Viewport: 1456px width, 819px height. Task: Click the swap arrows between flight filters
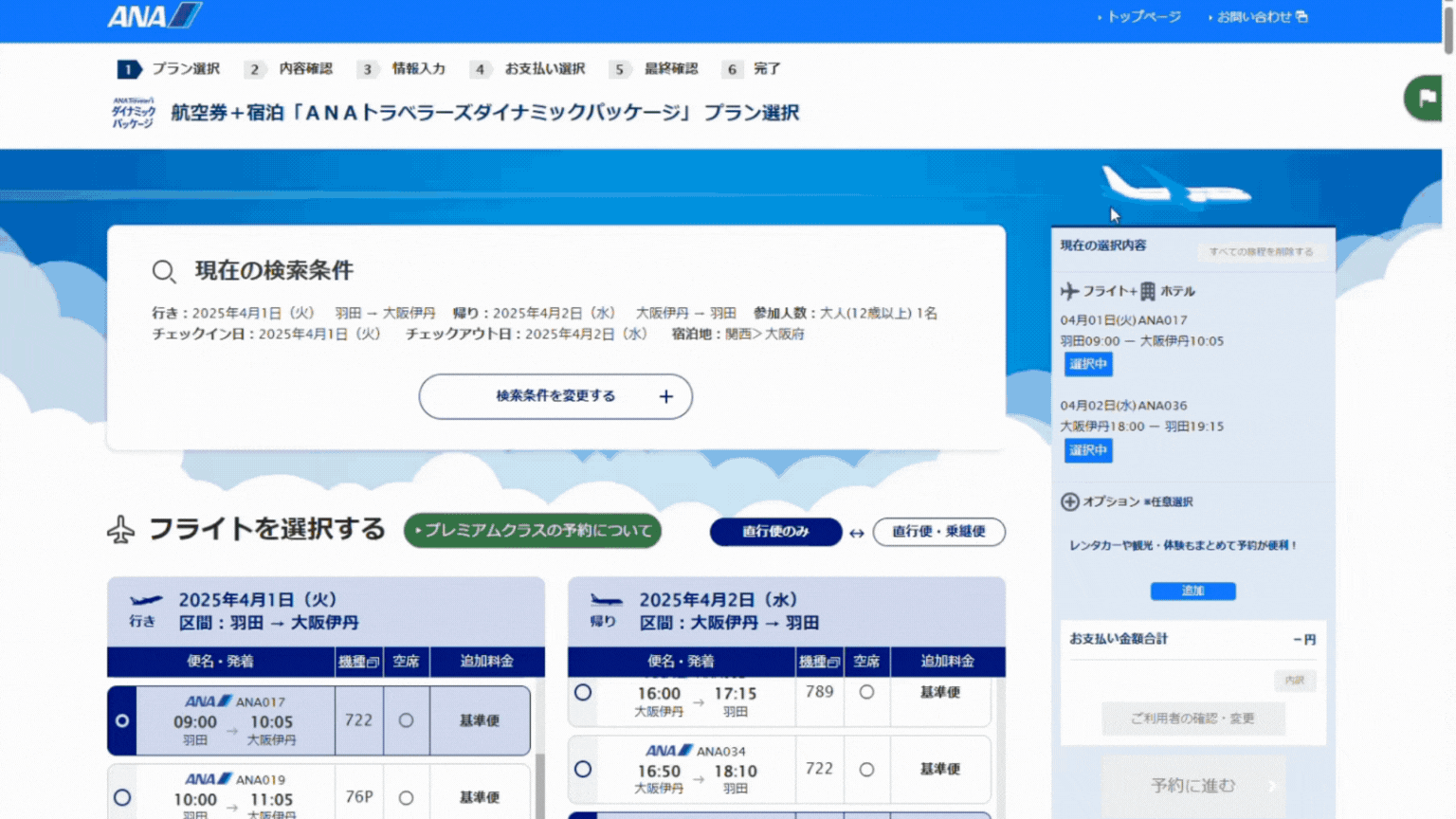[x=857, y=533]
